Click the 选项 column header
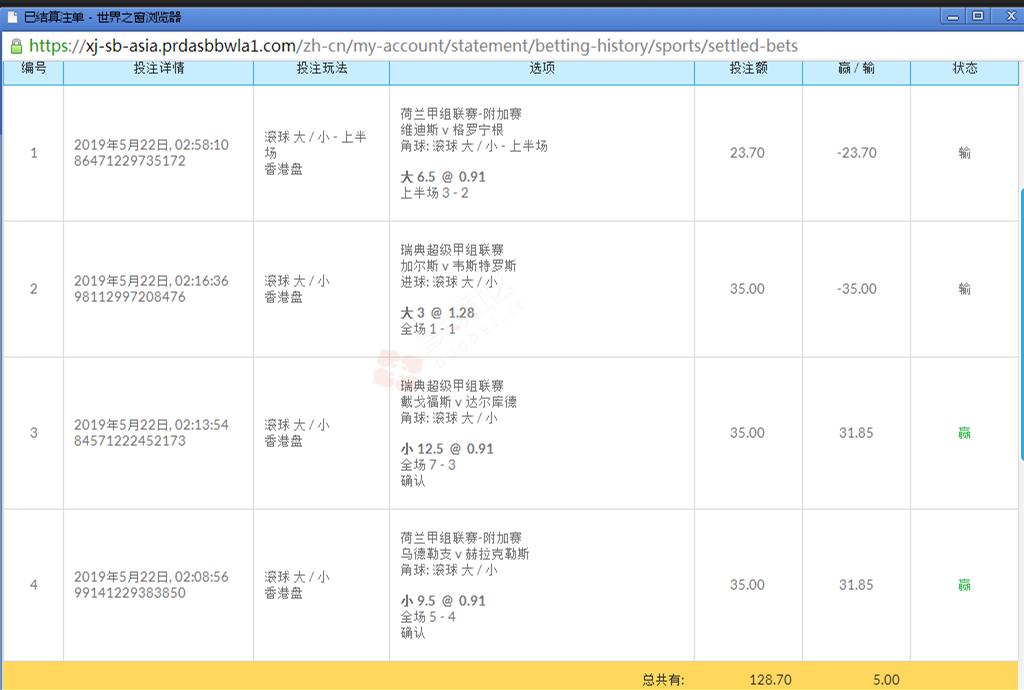The image size is (1024, 690). 541,68
